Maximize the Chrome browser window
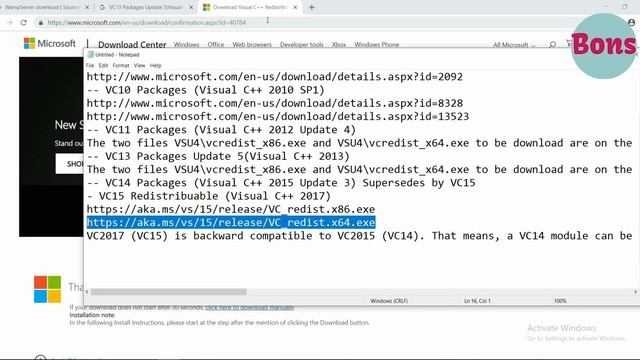This screenshot has width=640, height=360. (625, 6)
